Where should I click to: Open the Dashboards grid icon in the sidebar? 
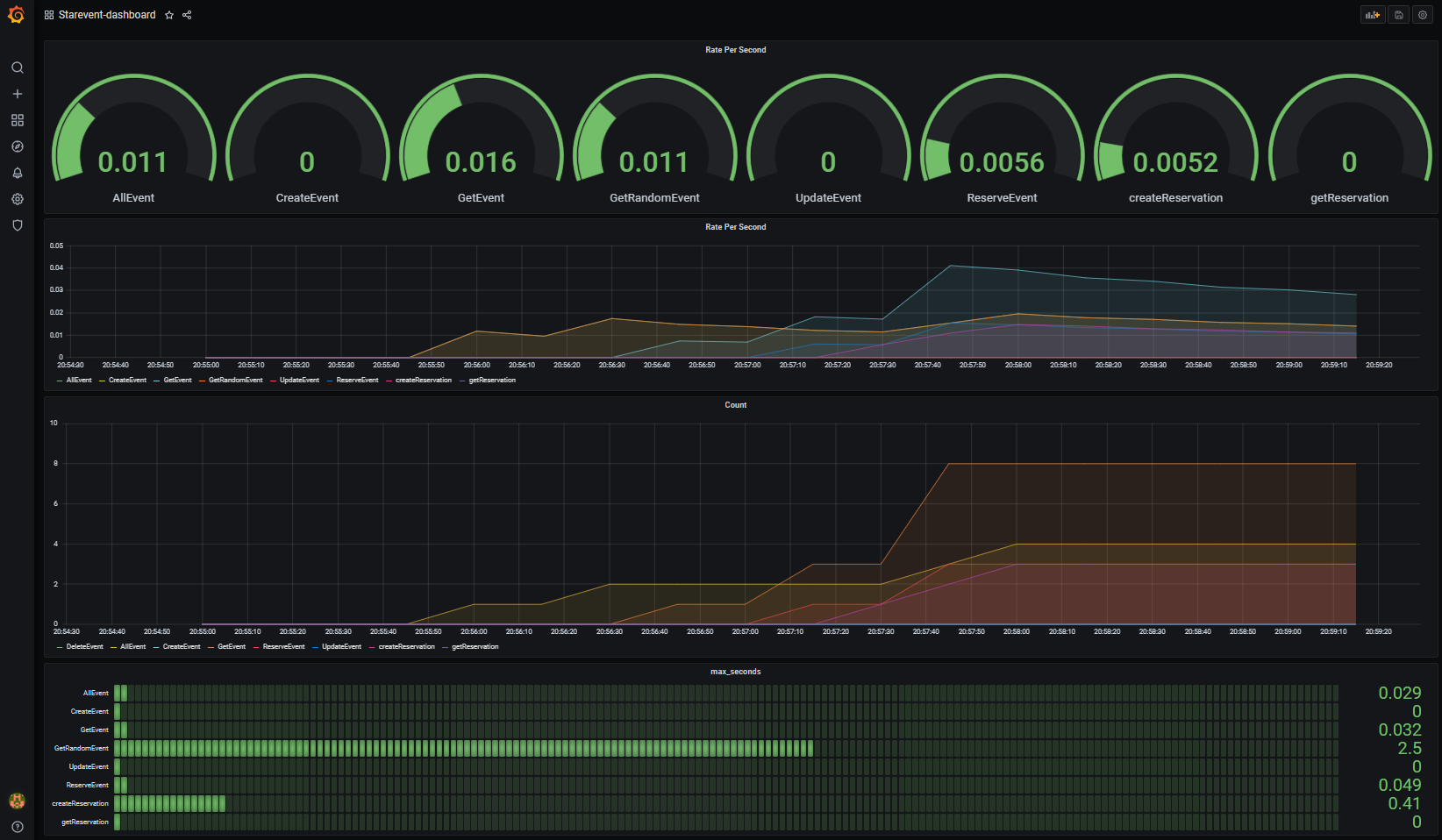[x=17, y=120]
